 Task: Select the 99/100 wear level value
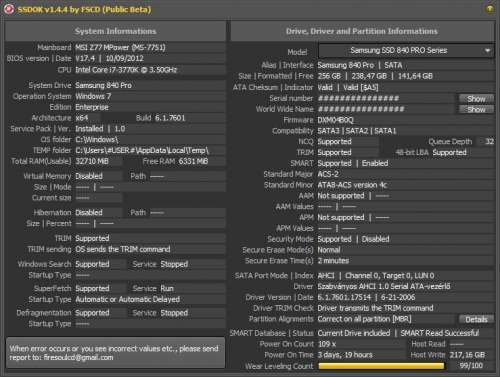coord(471,366)
